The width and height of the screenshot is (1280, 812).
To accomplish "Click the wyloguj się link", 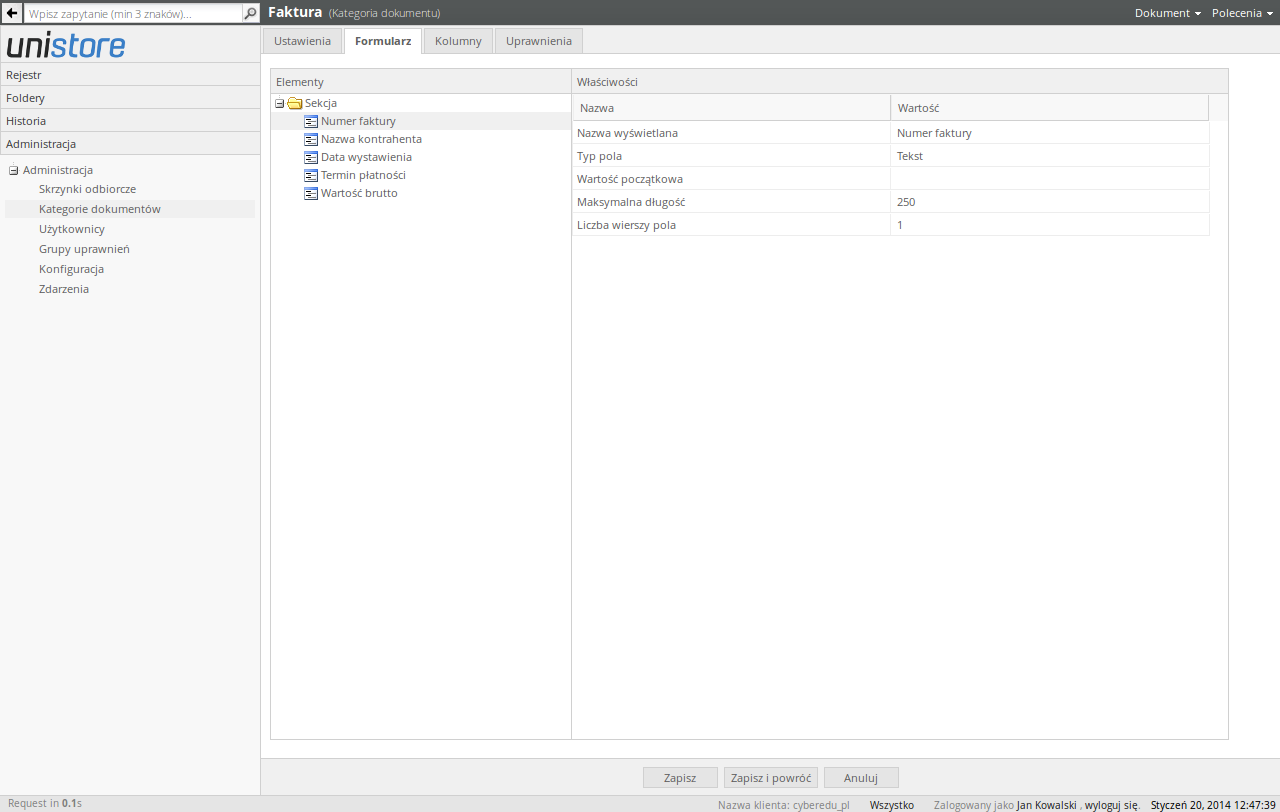I will tap(1112, 804).
